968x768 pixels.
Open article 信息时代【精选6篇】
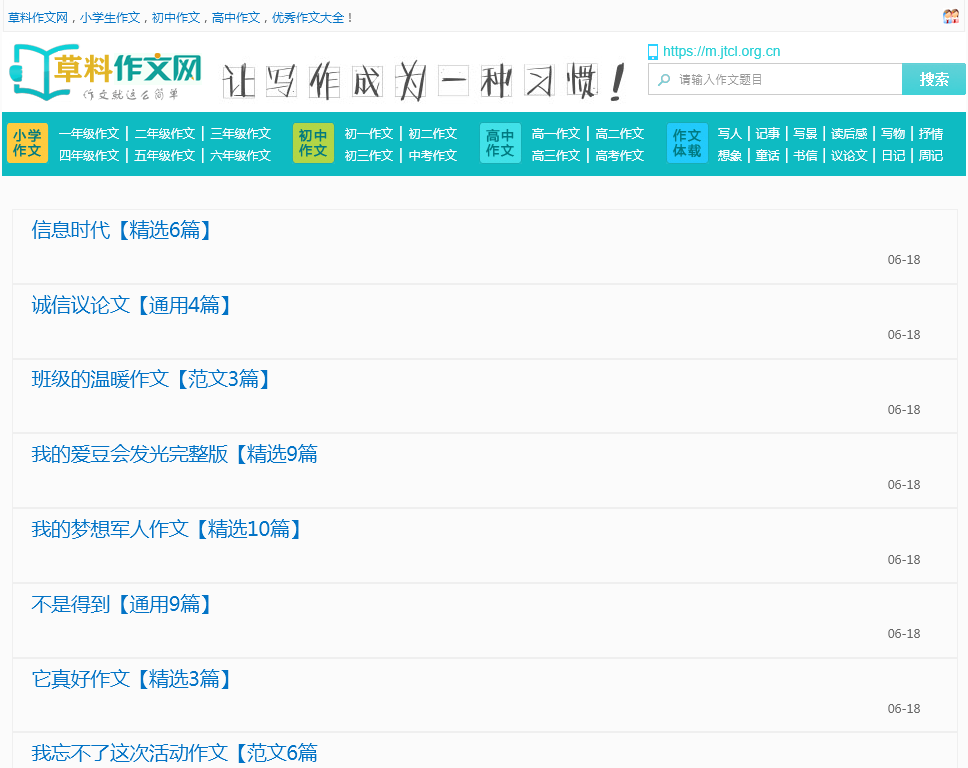pos(122,230)
